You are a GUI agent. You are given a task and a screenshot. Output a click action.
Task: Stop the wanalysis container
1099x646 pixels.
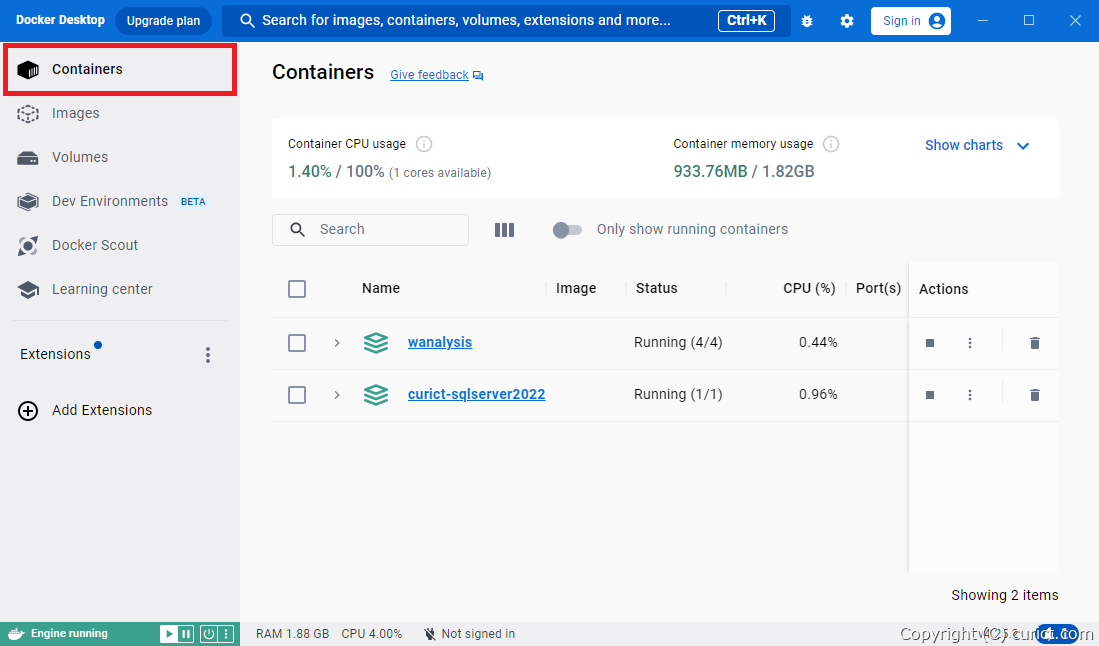(930, 343)
